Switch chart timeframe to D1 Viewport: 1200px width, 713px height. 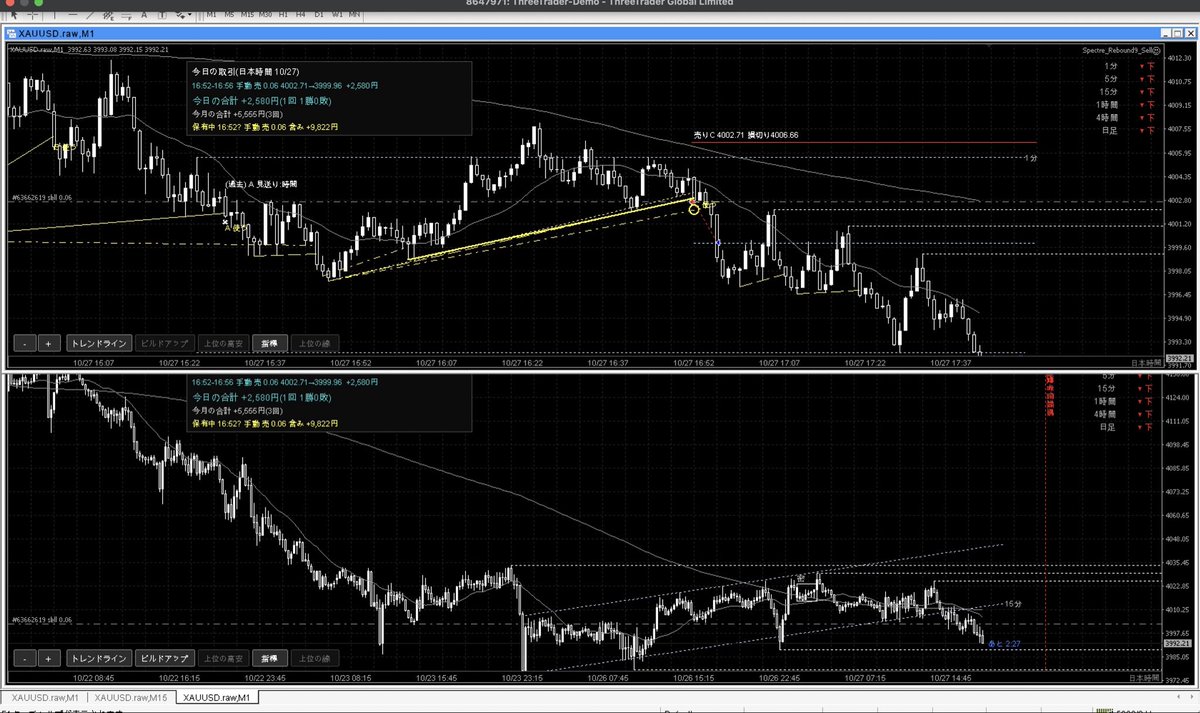tap(319, 15)
